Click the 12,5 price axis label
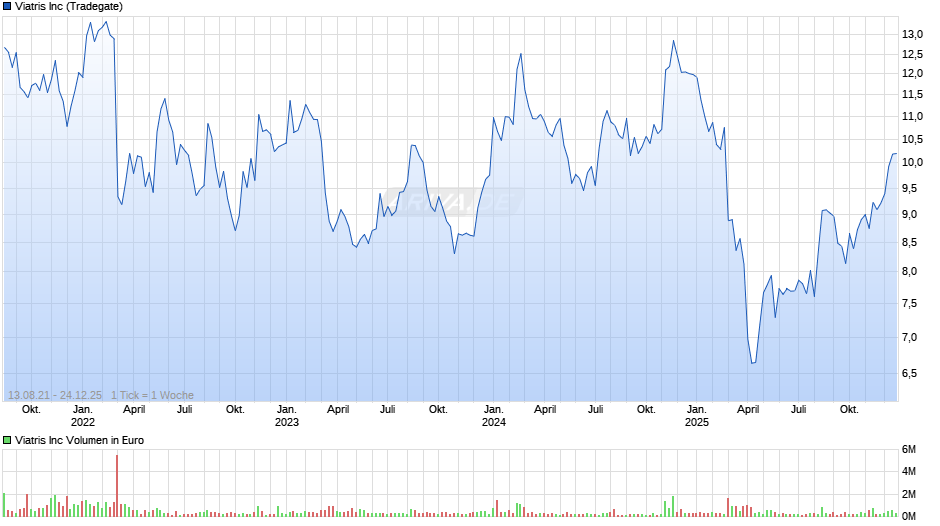Screen dimensions: 940x526 point(912,55)
